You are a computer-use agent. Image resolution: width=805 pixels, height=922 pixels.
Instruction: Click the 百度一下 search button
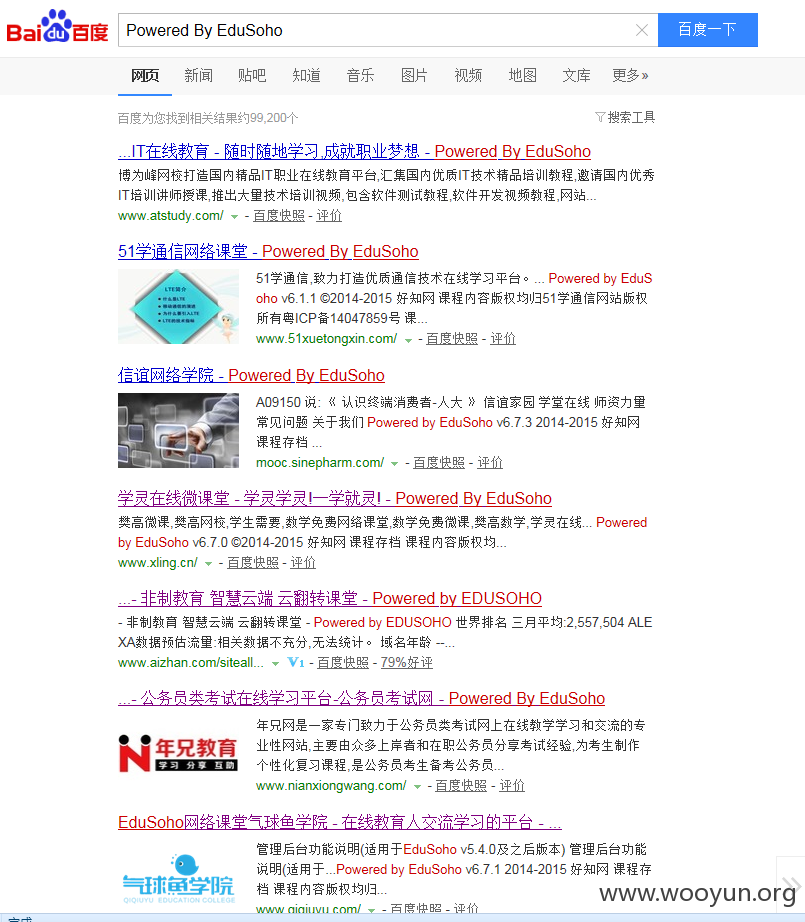pos(707,29)
